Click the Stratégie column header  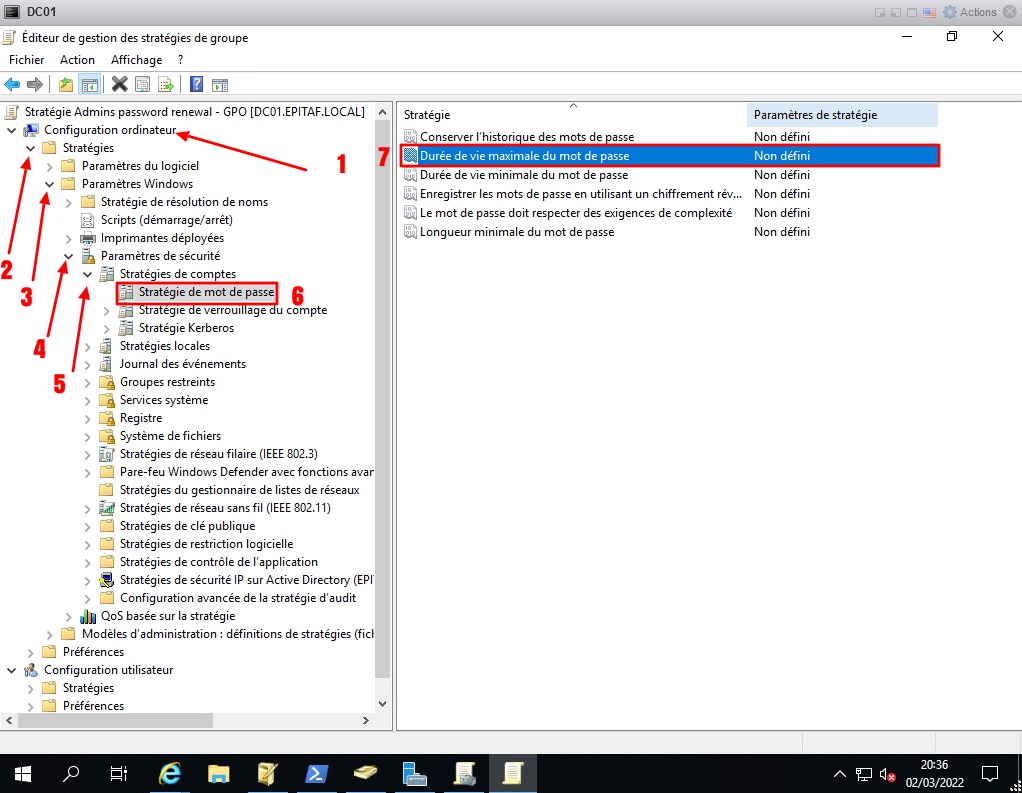570,115
